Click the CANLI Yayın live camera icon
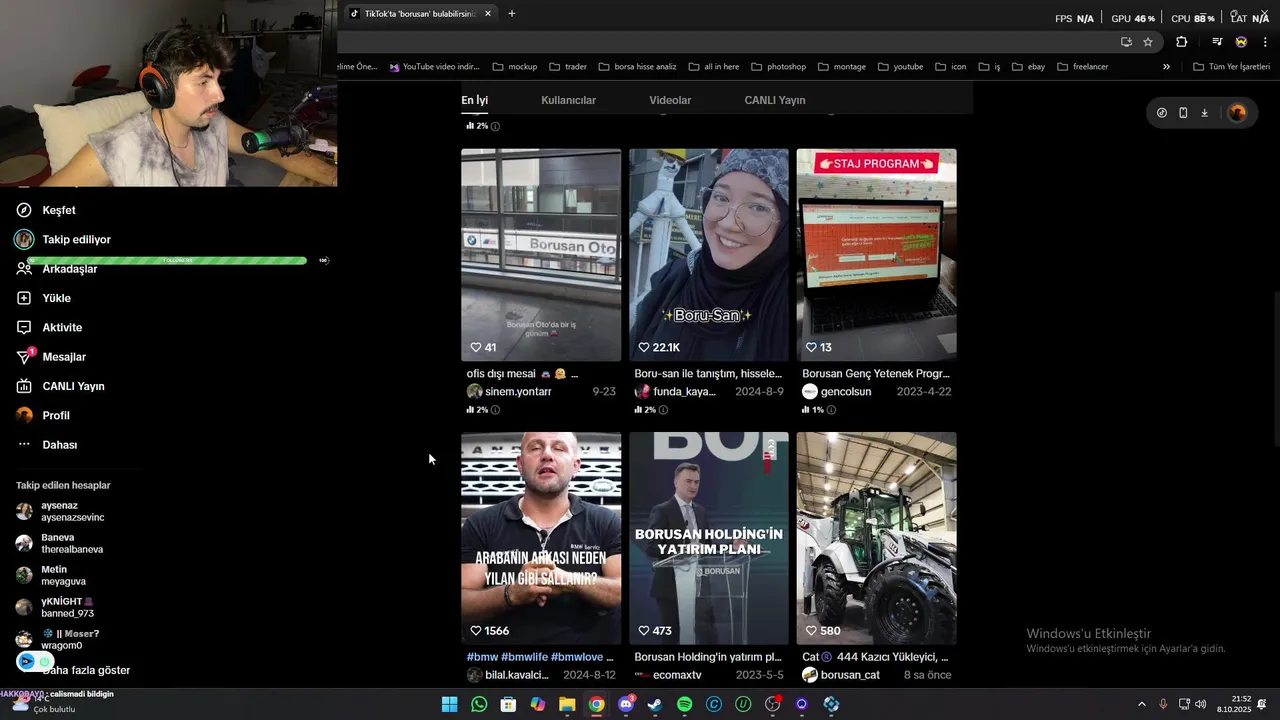 24,386
